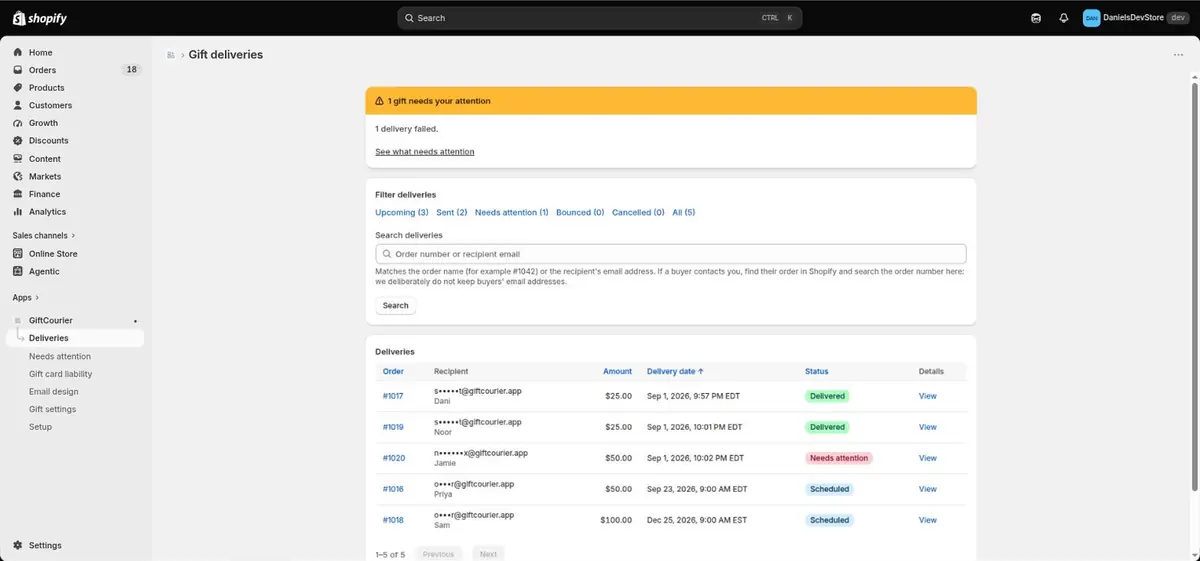
Task: Sort by the Status column header
Action: [x=816, y=371]
